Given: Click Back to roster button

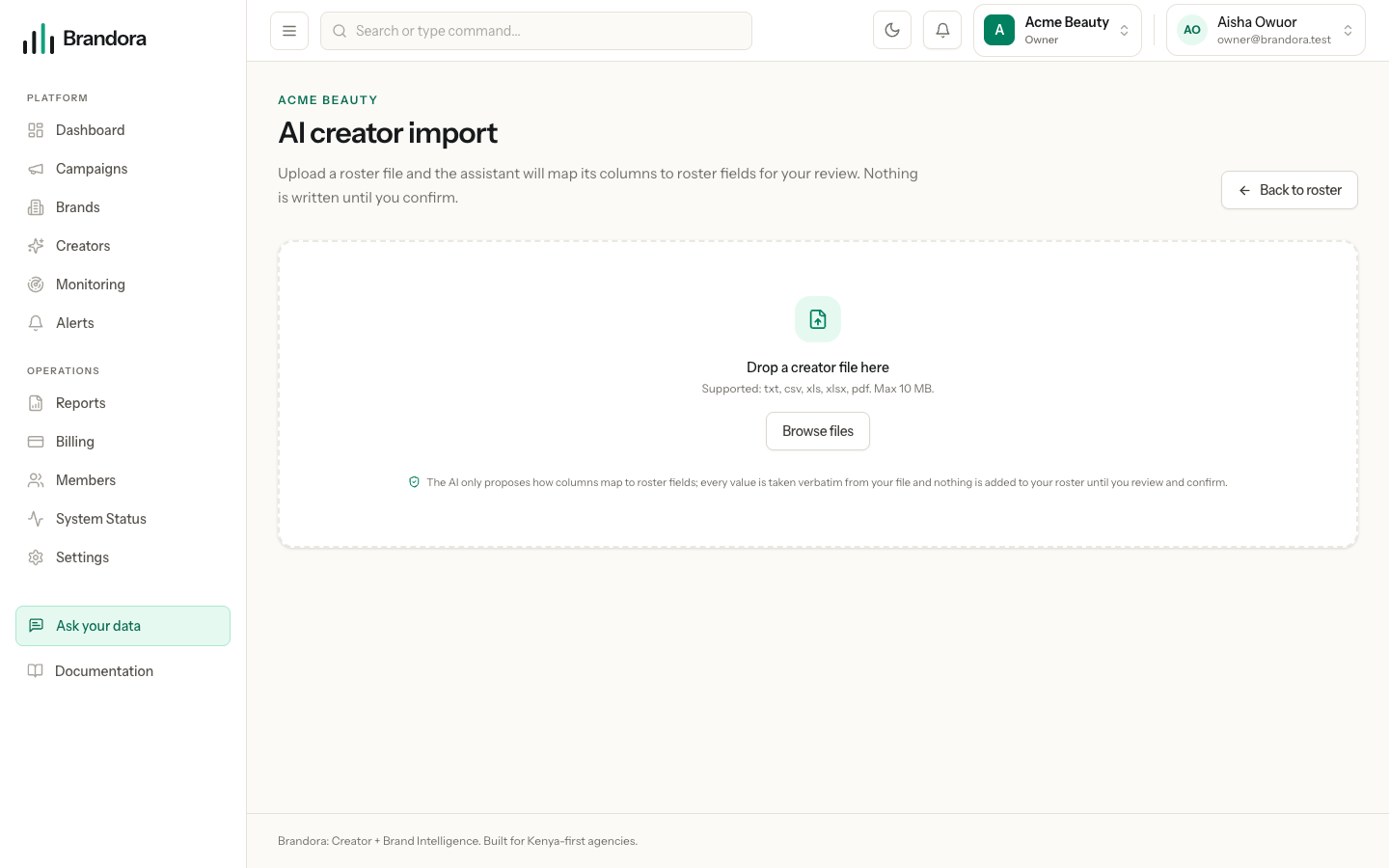Looking at the screenshot, I should 1289,190.
